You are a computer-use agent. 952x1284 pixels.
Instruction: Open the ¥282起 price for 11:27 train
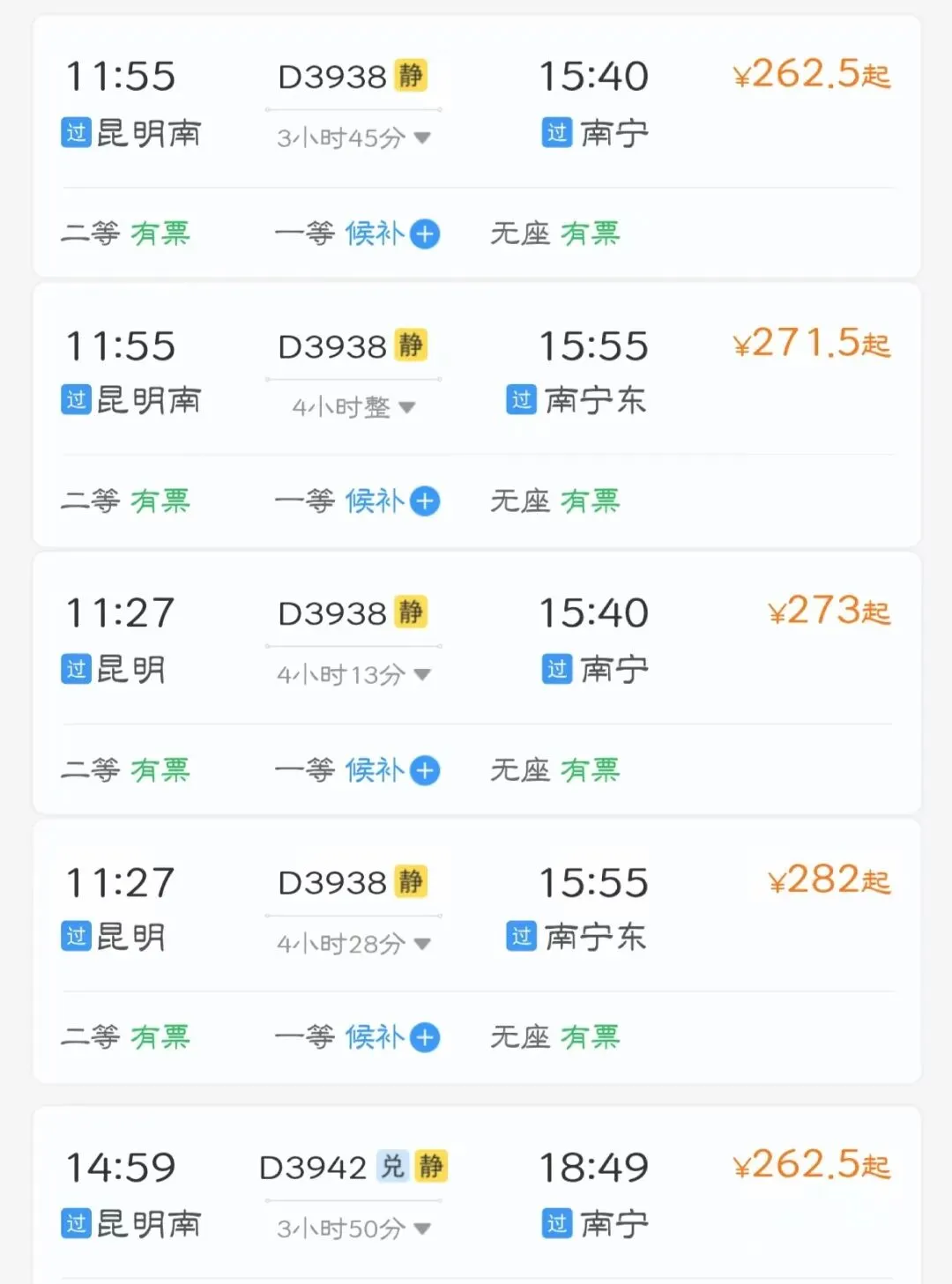click(x=829, y=880)
